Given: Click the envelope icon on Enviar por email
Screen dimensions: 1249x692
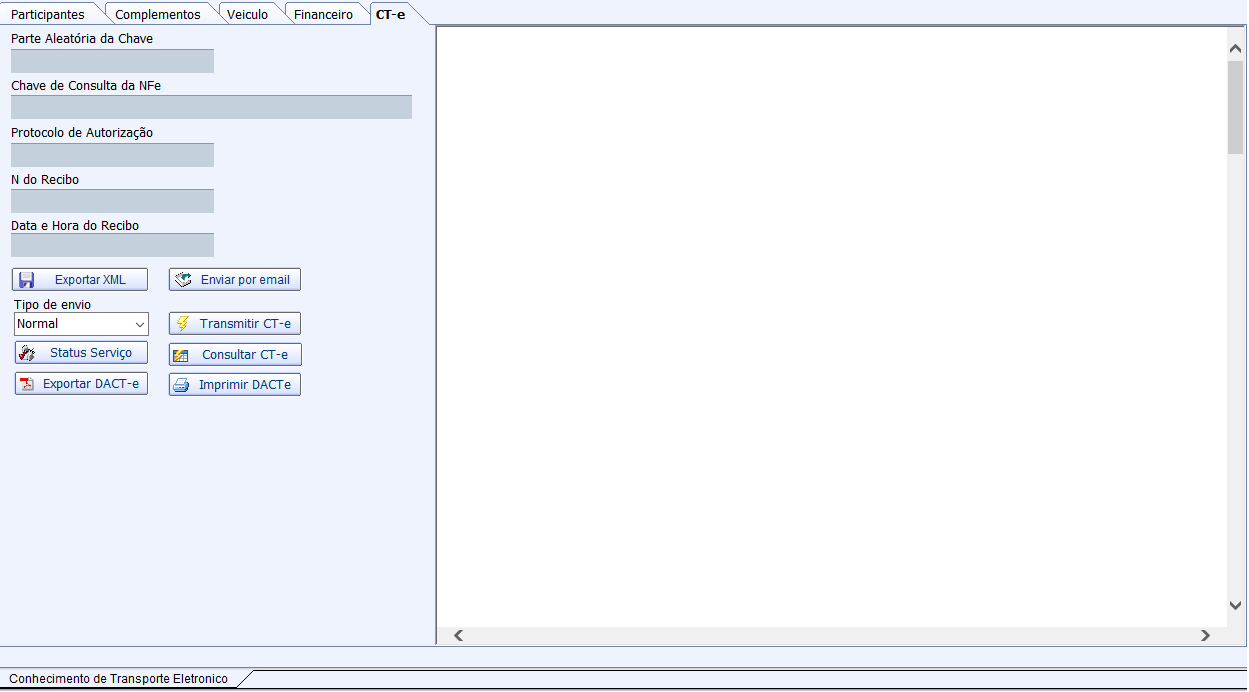Looking at the screenshot, I should click(x=183, y=280).
